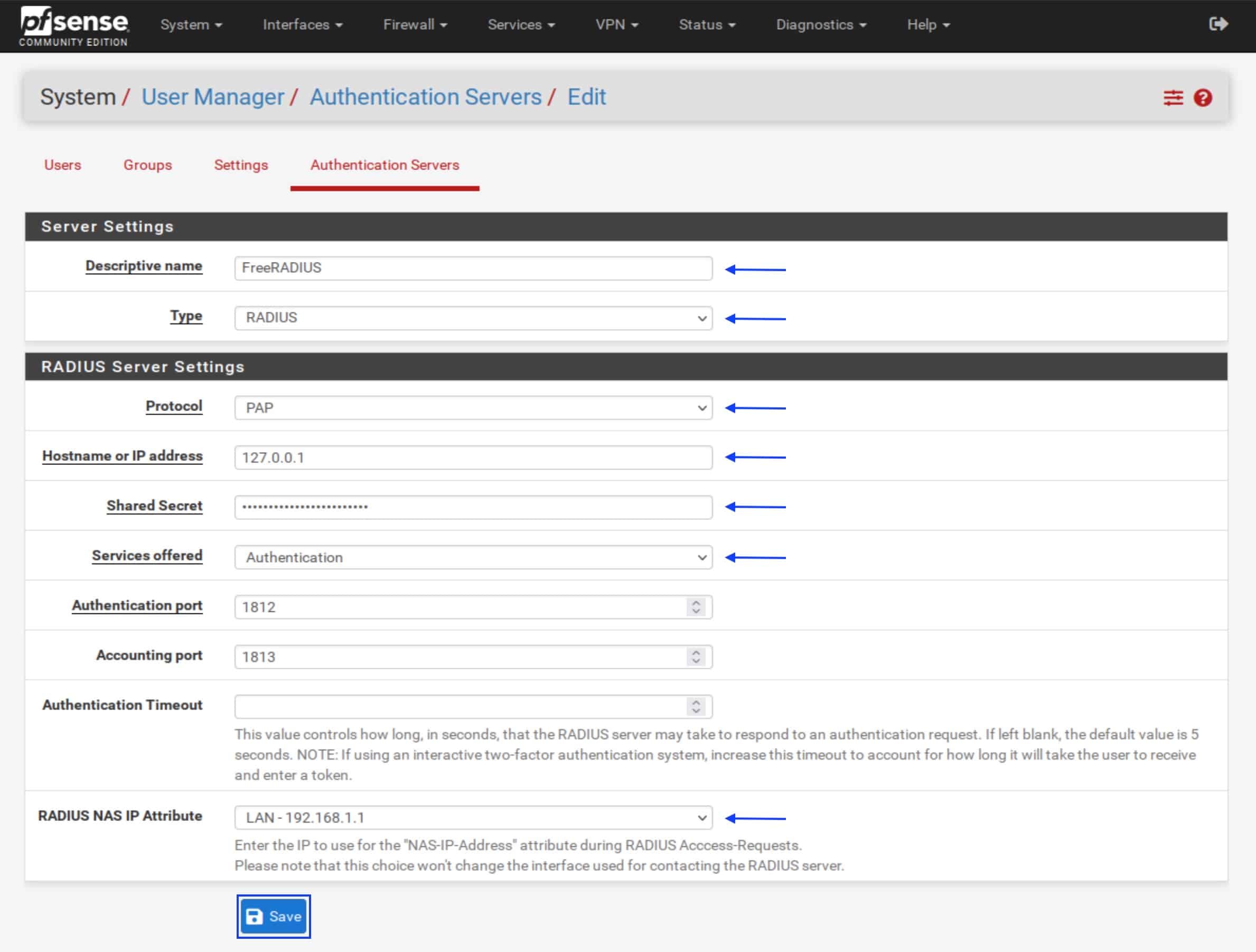
Task: Switch to the Groups tab
Action: click(148, 165)
